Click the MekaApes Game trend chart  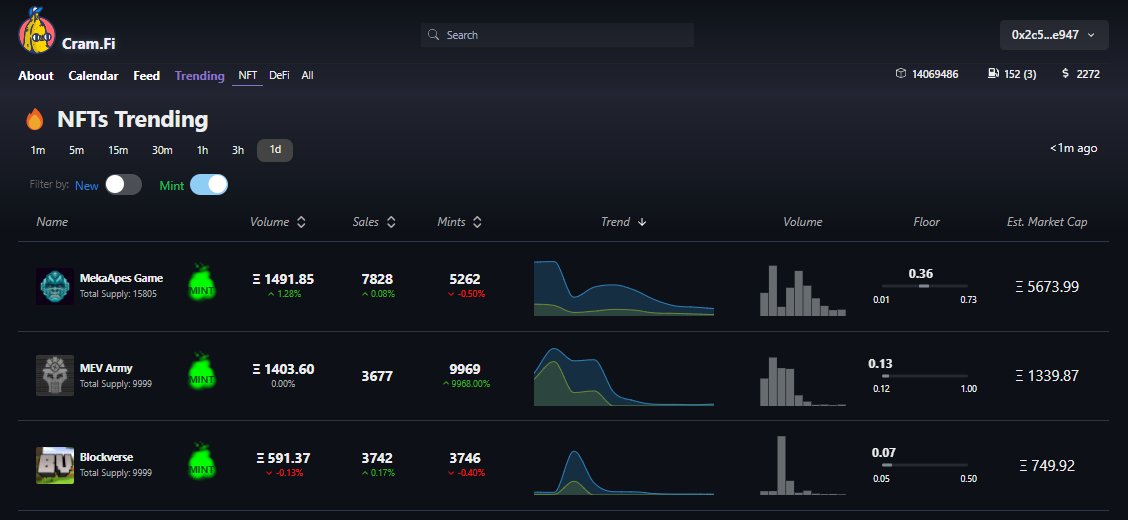(624, 288)
